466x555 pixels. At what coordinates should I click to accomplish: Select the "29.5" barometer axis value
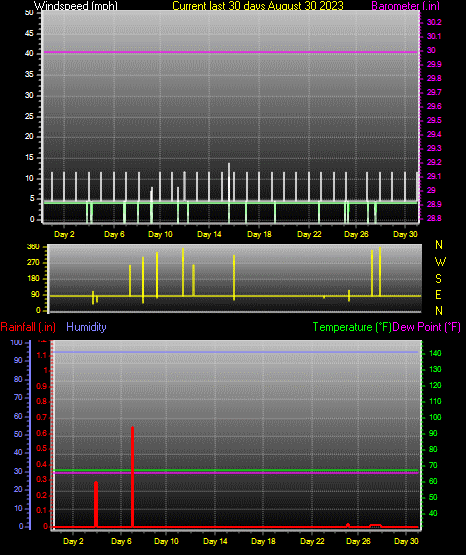434,120
